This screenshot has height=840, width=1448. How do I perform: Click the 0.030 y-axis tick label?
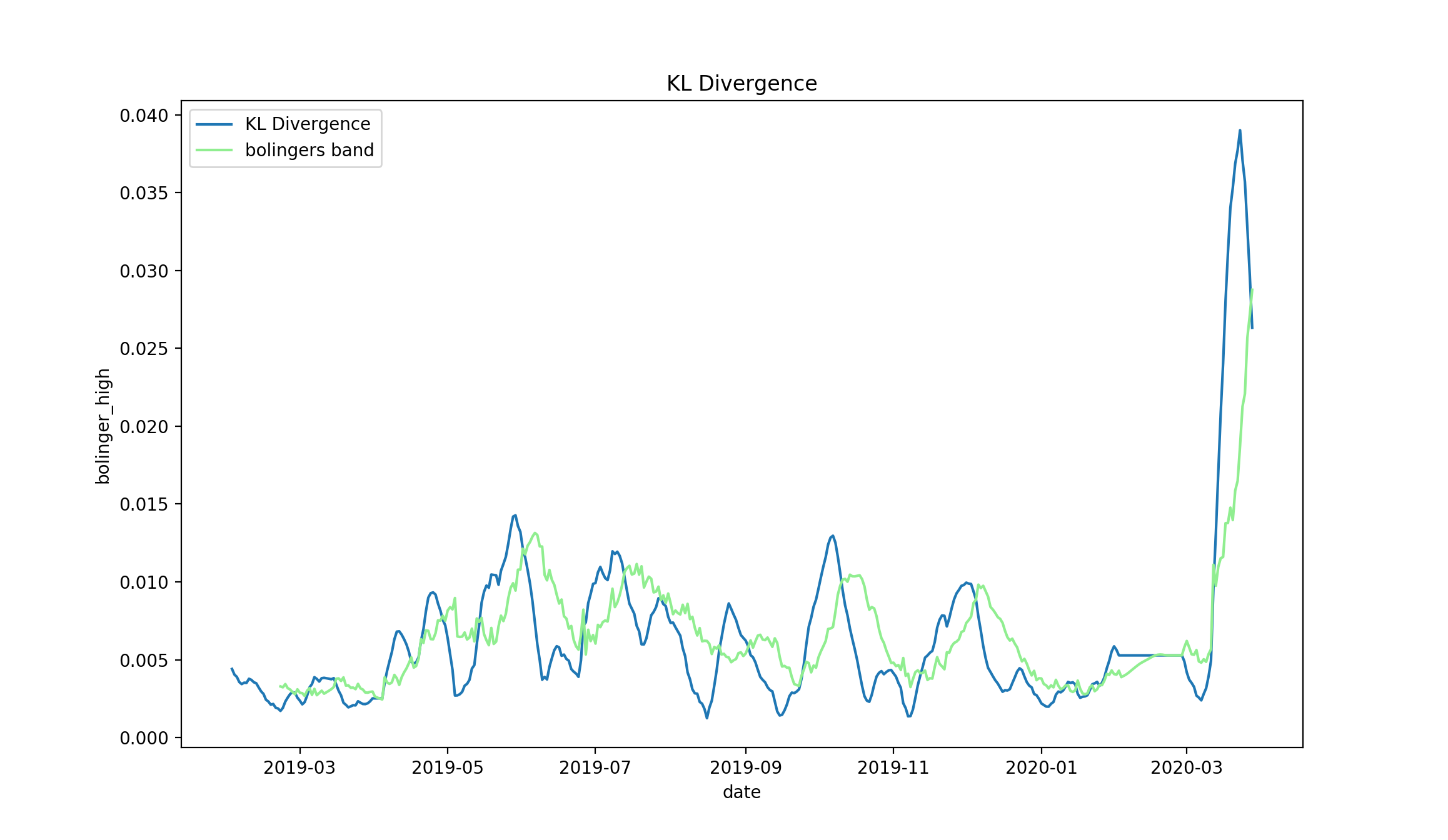(144, 271)
